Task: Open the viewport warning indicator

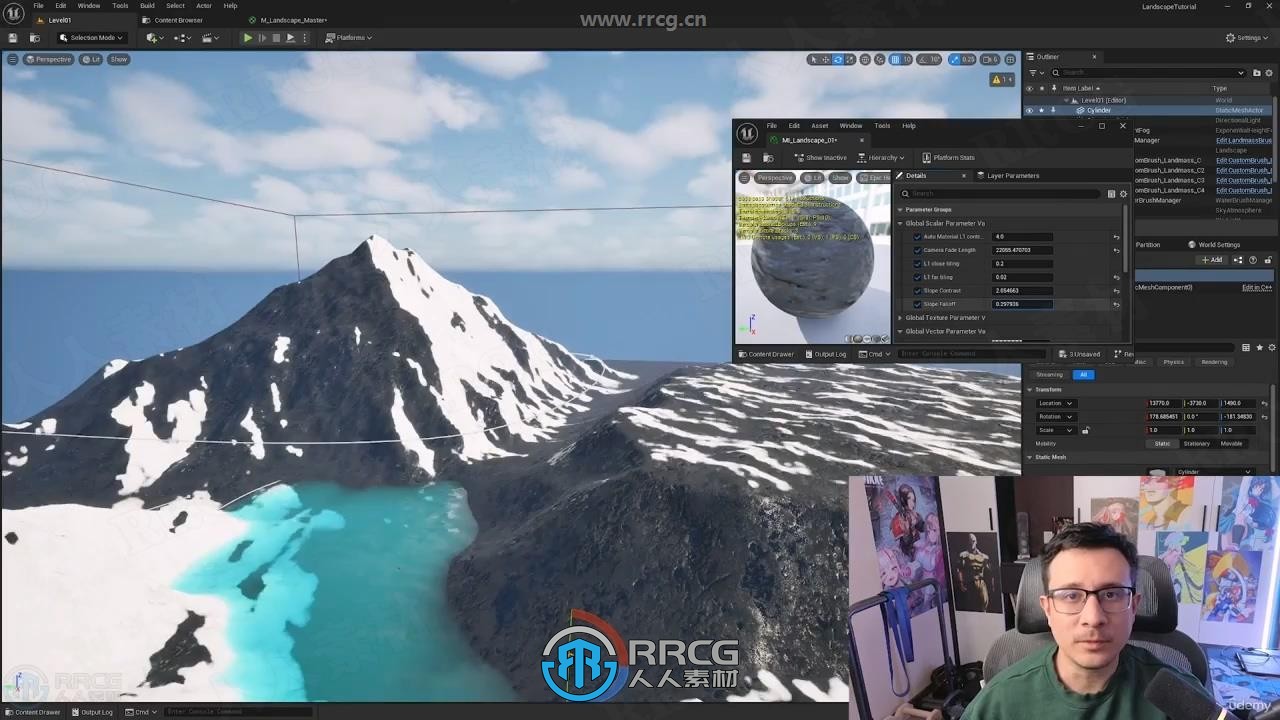Action: coord(1001,79)
